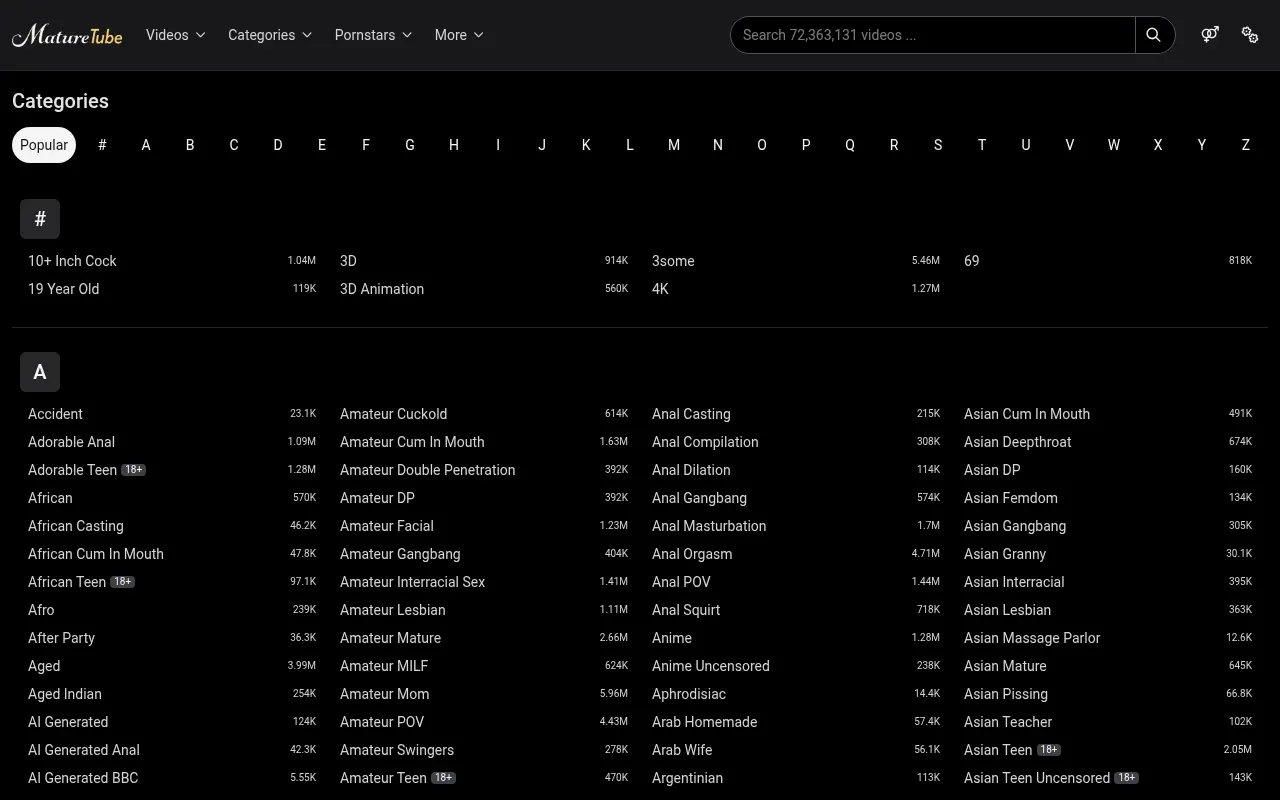The height and width of the screenshot is (800, 1280).
Task: Jump to letter M categories
Action: pyautogui.click(x=674, y=145)
